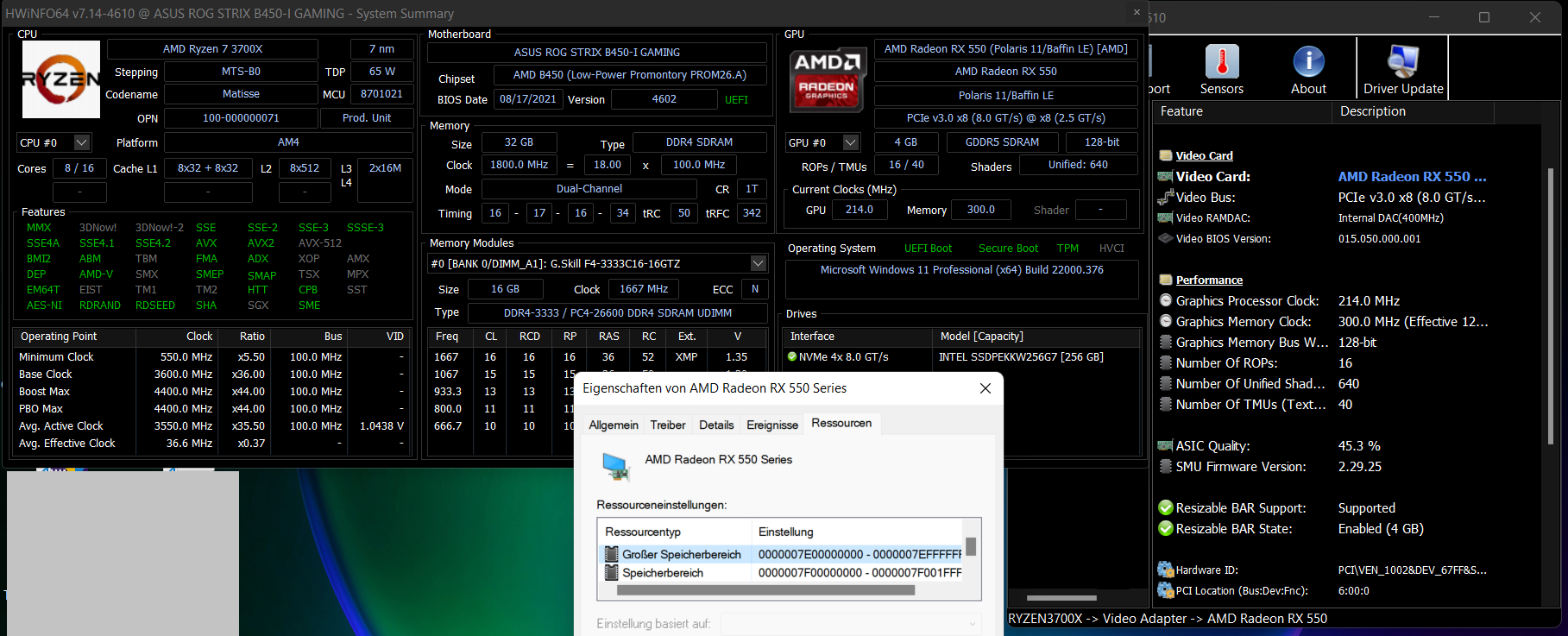Click the AMD Radeon Graphics logo
The height and width of the screenshot is (636, 1568).
[827, 81]
